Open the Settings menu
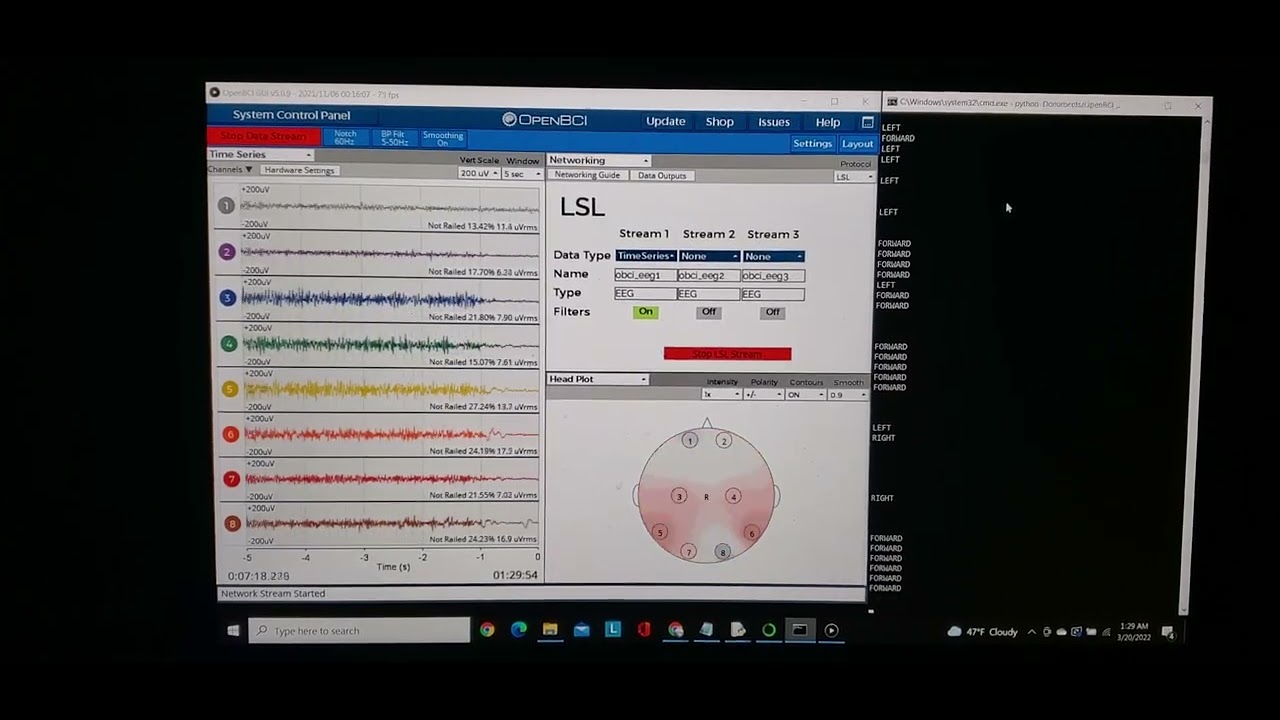1280x720 pixels. pos(812,144)
